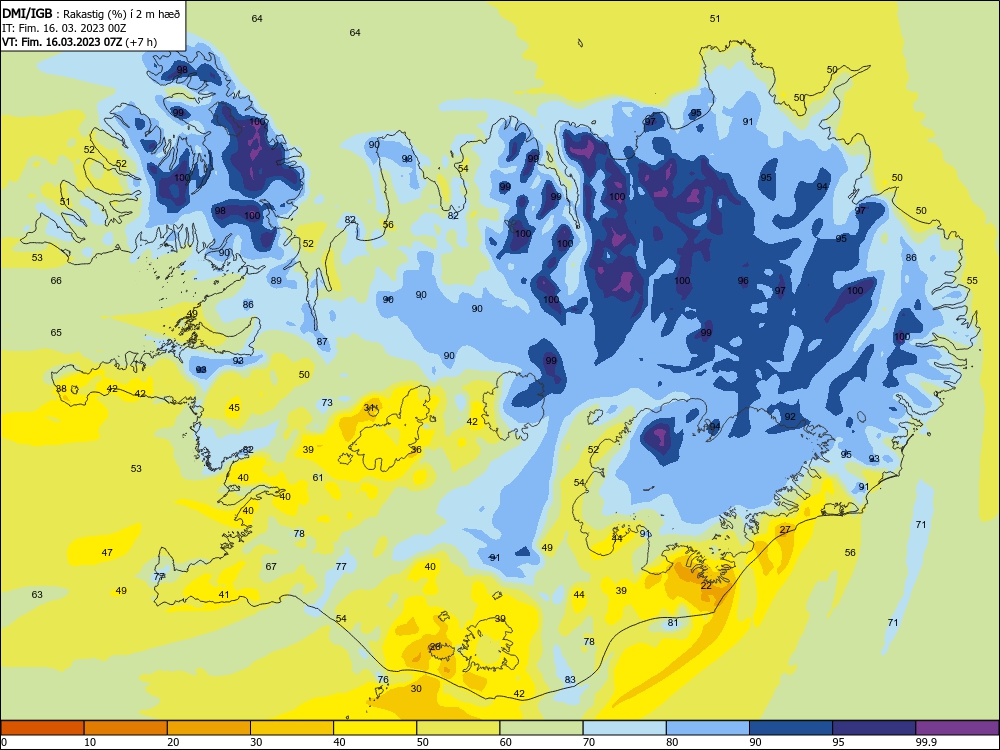Pick the legend swatch between 30 and 40
Viewport: 1000px width, 750px height.
(x=292, y=728)
